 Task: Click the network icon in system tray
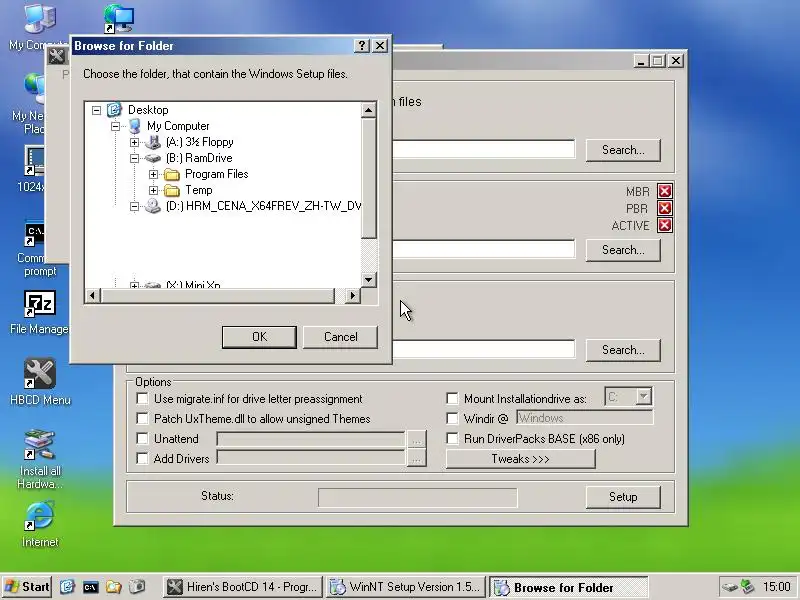pos(747,587)
